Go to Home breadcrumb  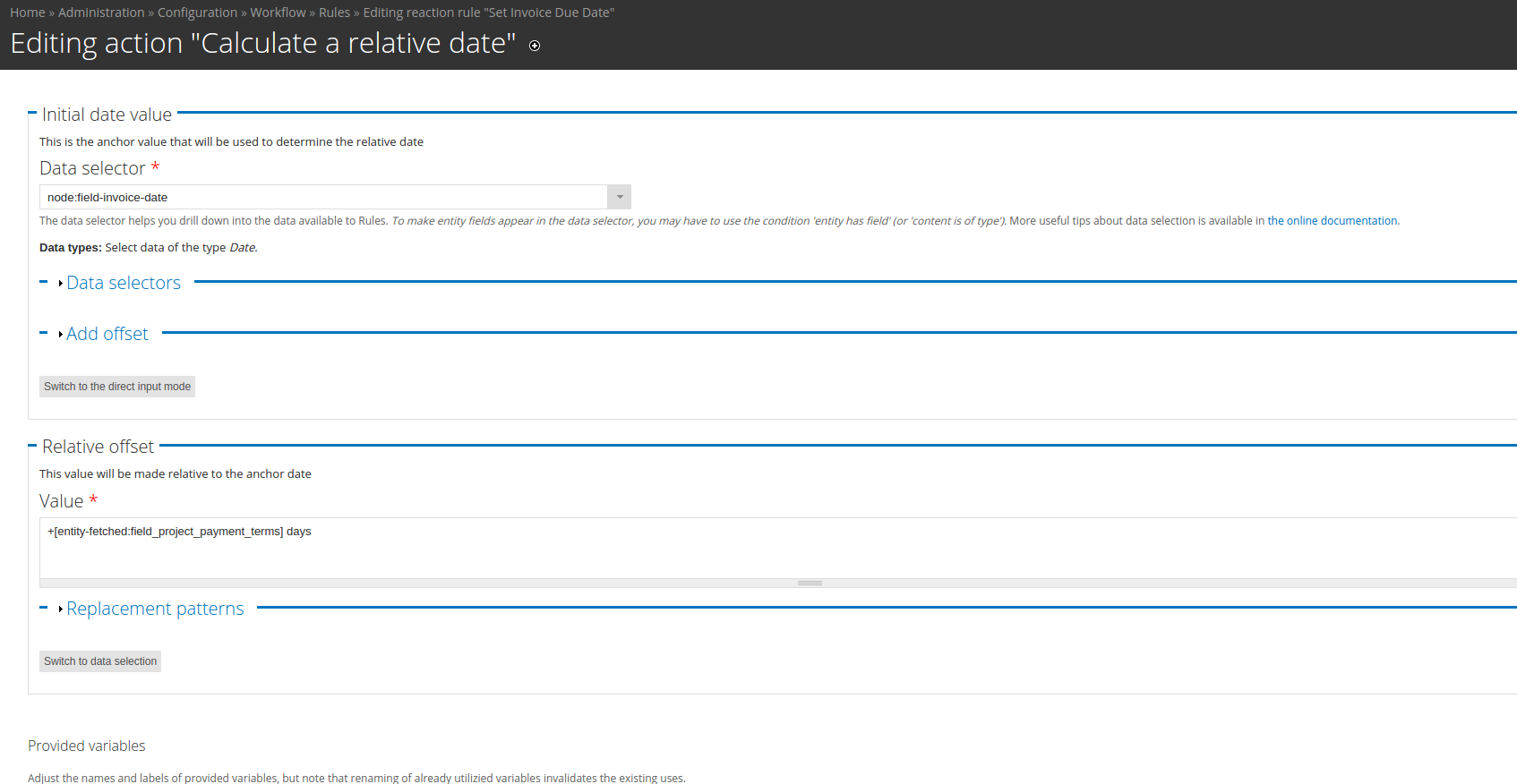(x=27, y=13)
